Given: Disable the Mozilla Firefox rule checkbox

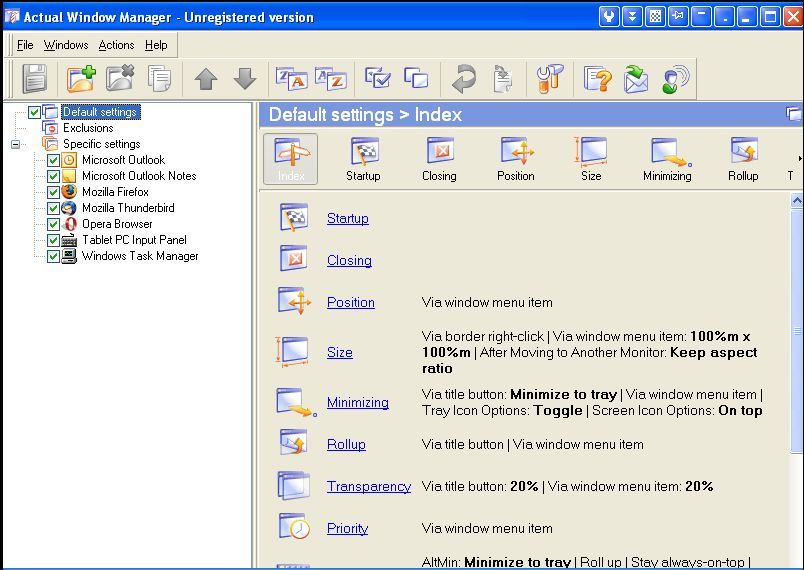Looking at the screenshot, I should pyautogui.click(x=53, y=192).
